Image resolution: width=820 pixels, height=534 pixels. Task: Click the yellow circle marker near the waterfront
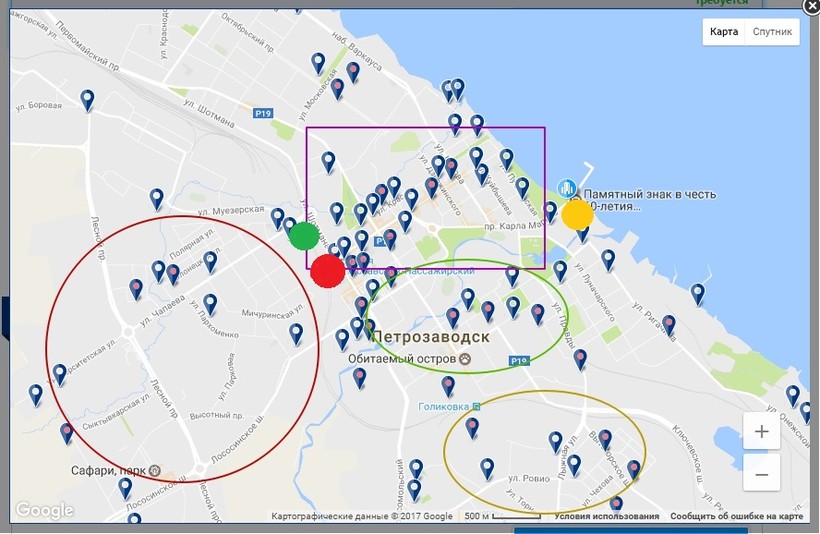(577, 214)
